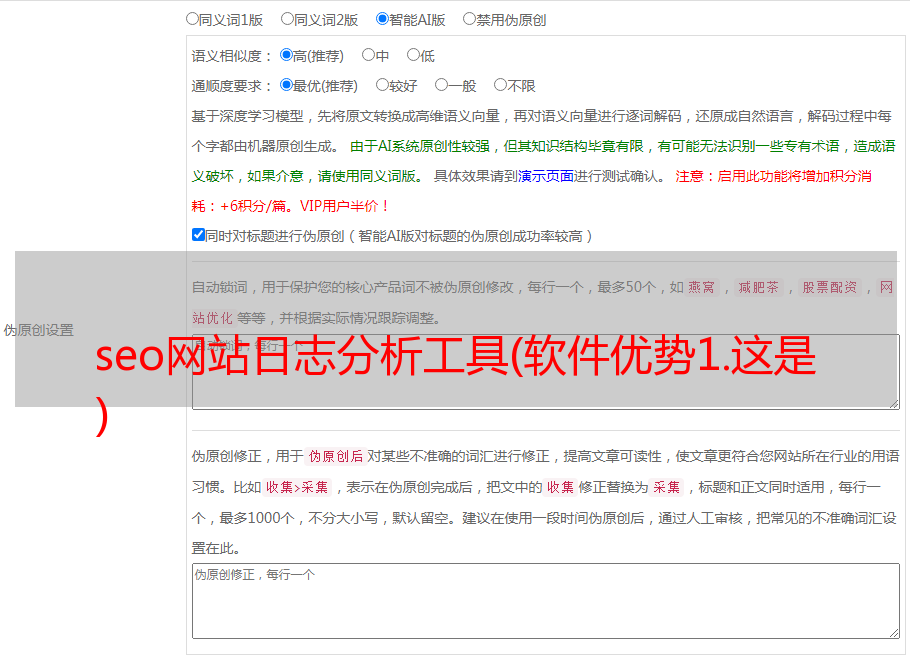
Task: Set 语义相似度 to 低
Action: coord(413,55)
